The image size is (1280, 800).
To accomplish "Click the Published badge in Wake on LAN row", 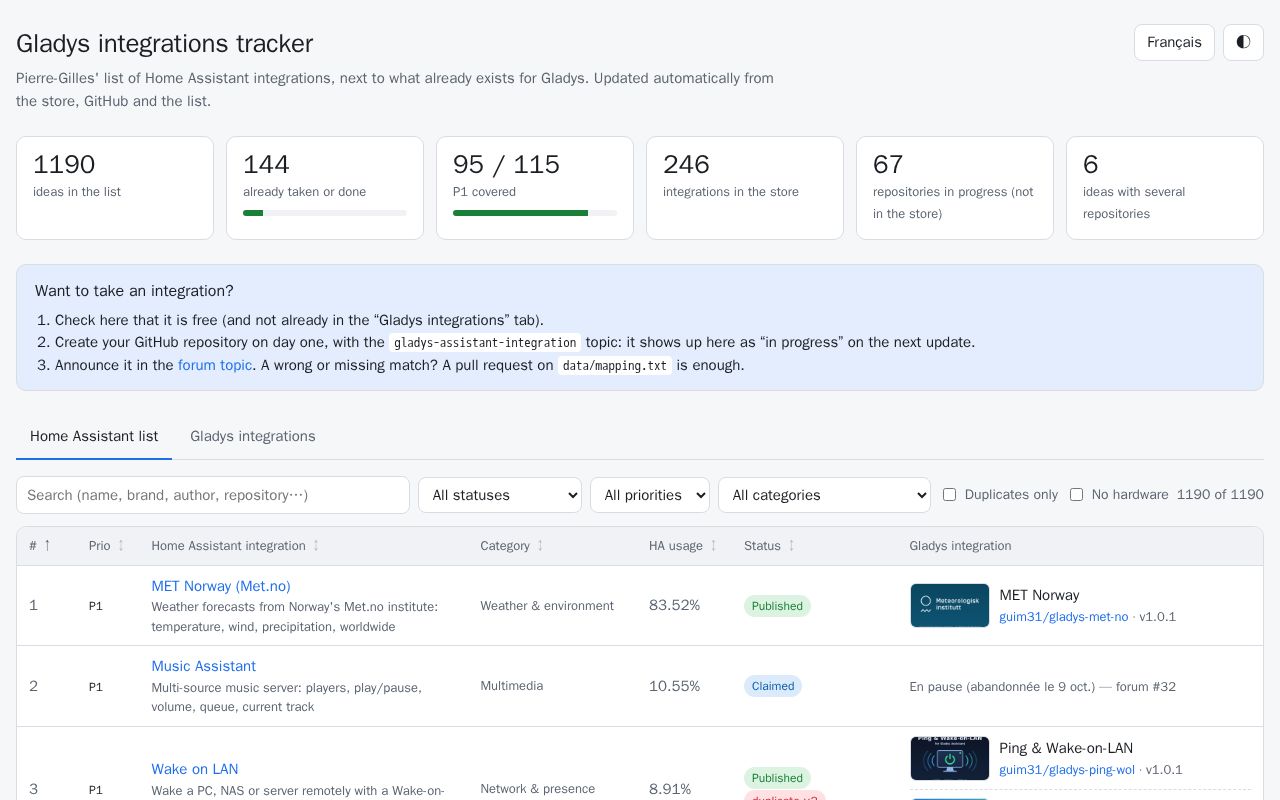I will click(777, 778).
